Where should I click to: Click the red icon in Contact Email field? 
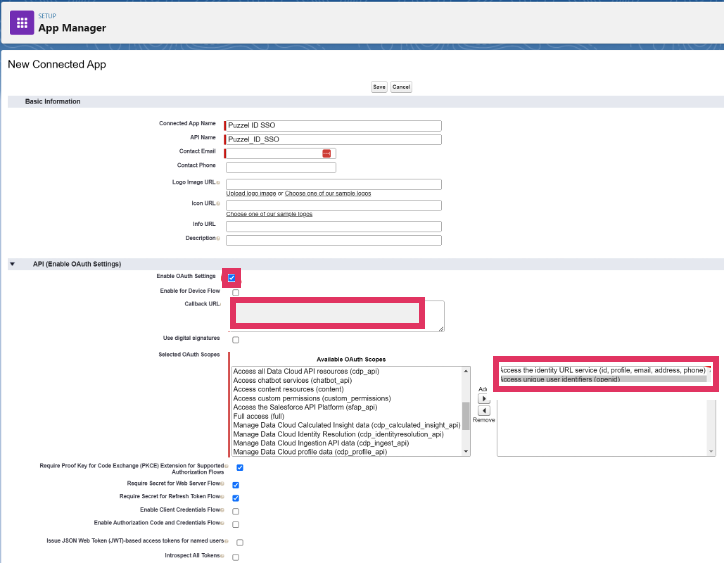326,153
